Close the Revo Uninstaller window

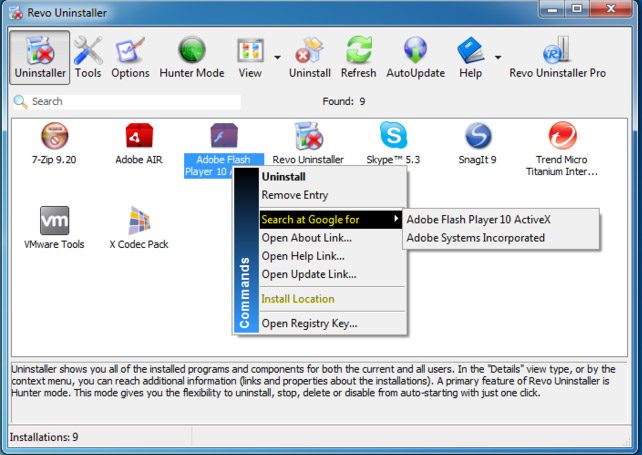click(x=611, y=9)
